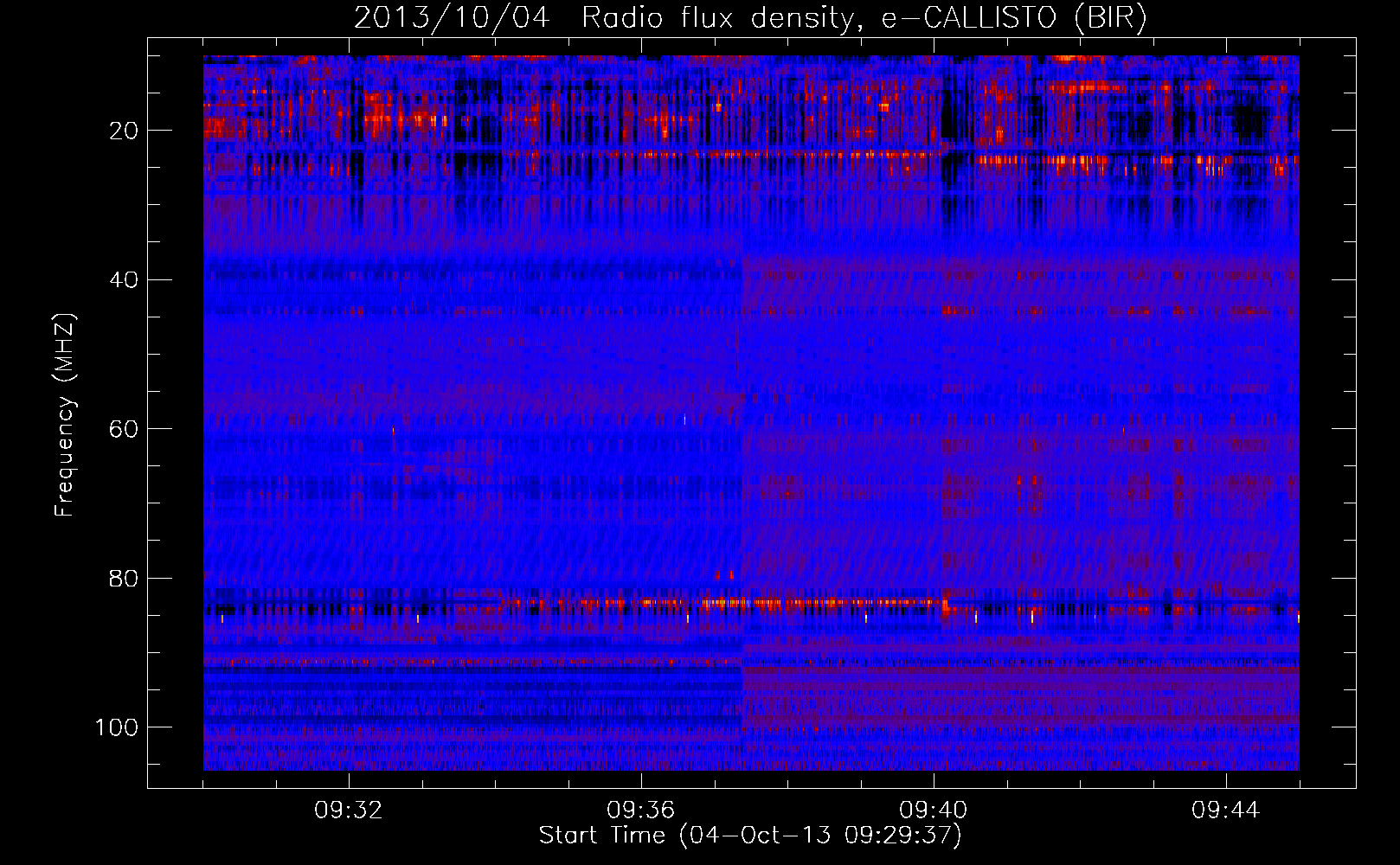Click the "09:40" time tick label
This screenshot has width=1400, height=865.
(x=934, y=811)
